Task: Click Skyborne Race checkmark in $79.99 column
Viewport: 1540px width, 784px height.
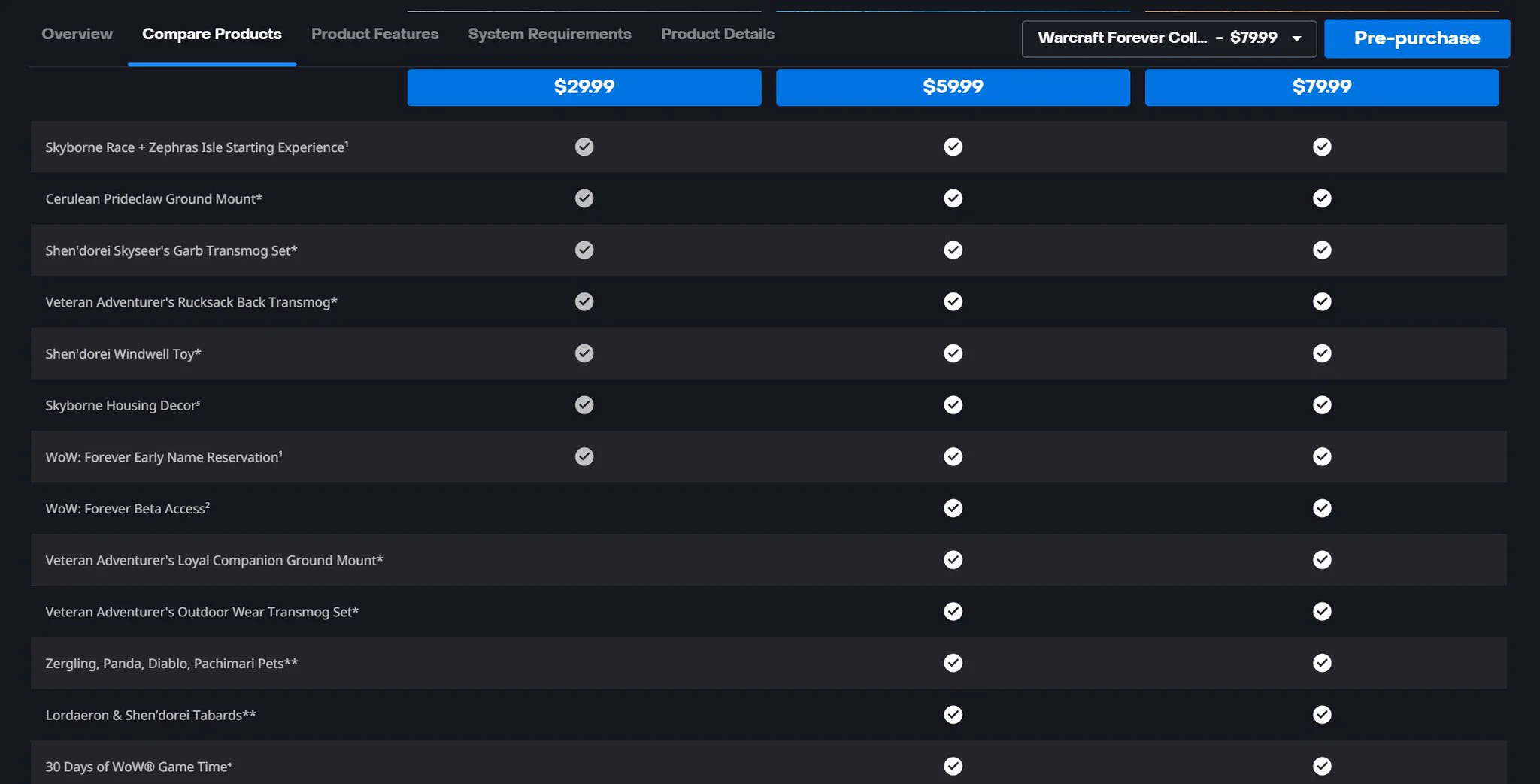Action: [1322, 147]
